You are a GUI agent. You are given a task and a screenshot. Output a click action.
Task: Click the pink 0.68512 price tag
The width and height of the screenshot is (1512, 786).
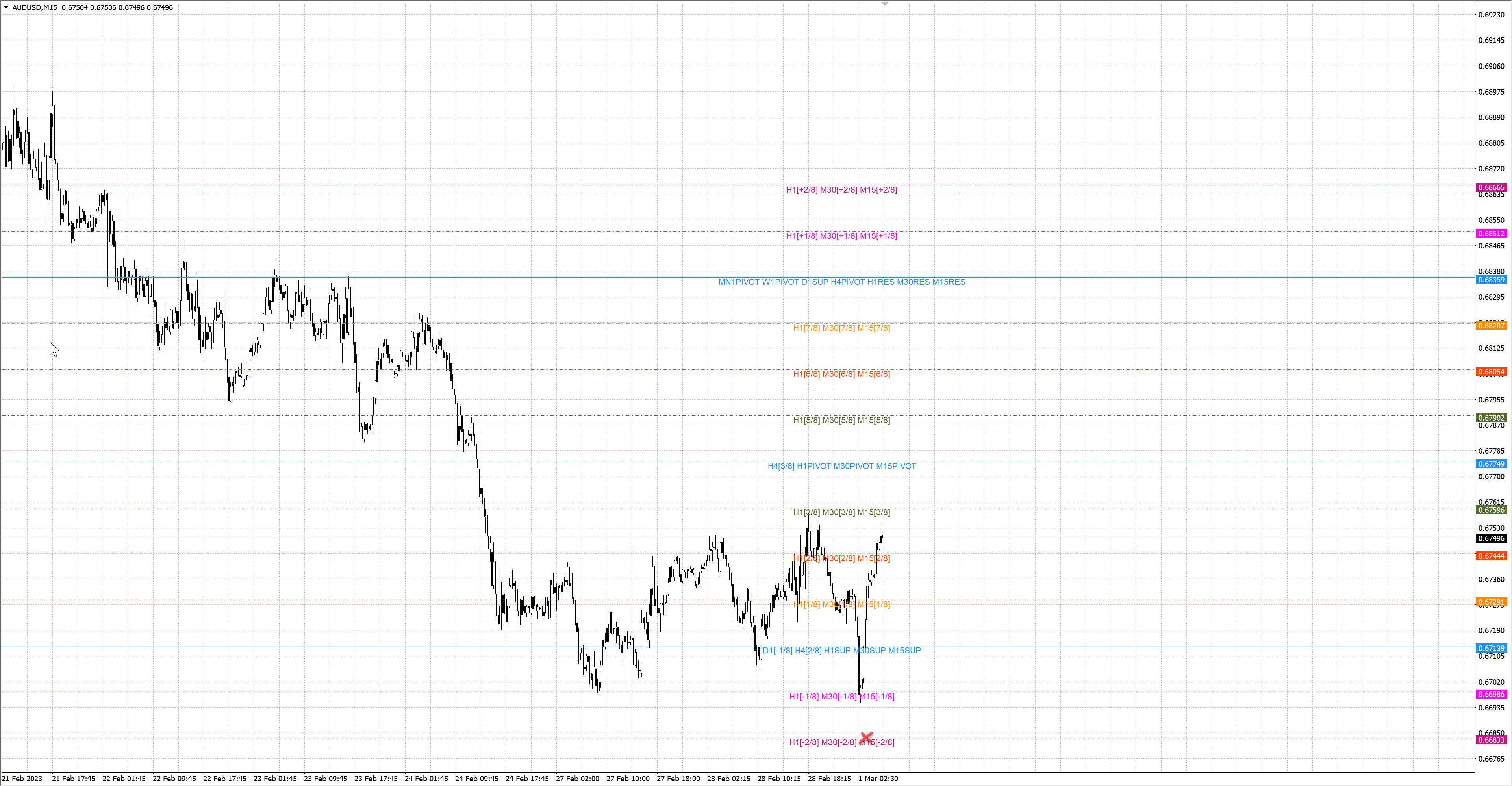tap(1491, 234)
